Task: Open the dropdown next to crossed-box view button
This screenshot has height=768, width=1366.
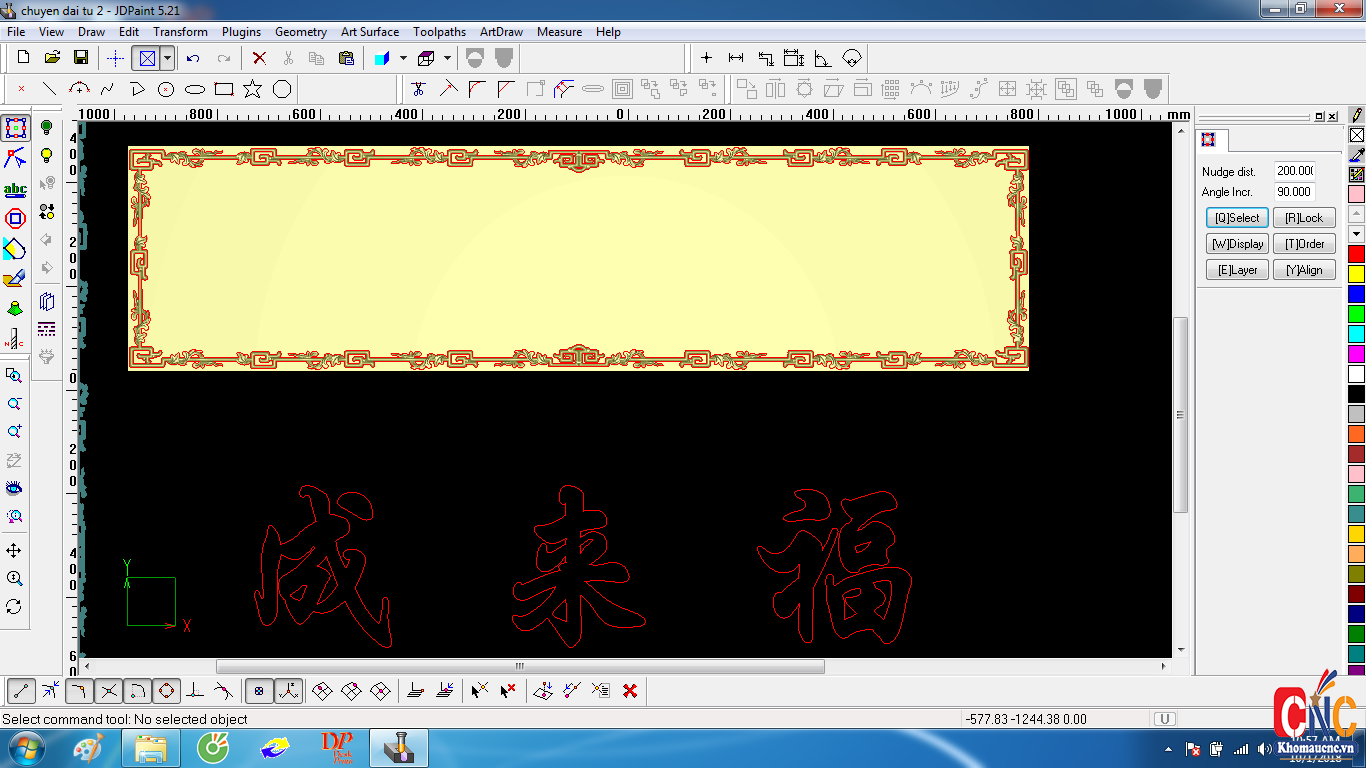Action: tap(167, 58)
